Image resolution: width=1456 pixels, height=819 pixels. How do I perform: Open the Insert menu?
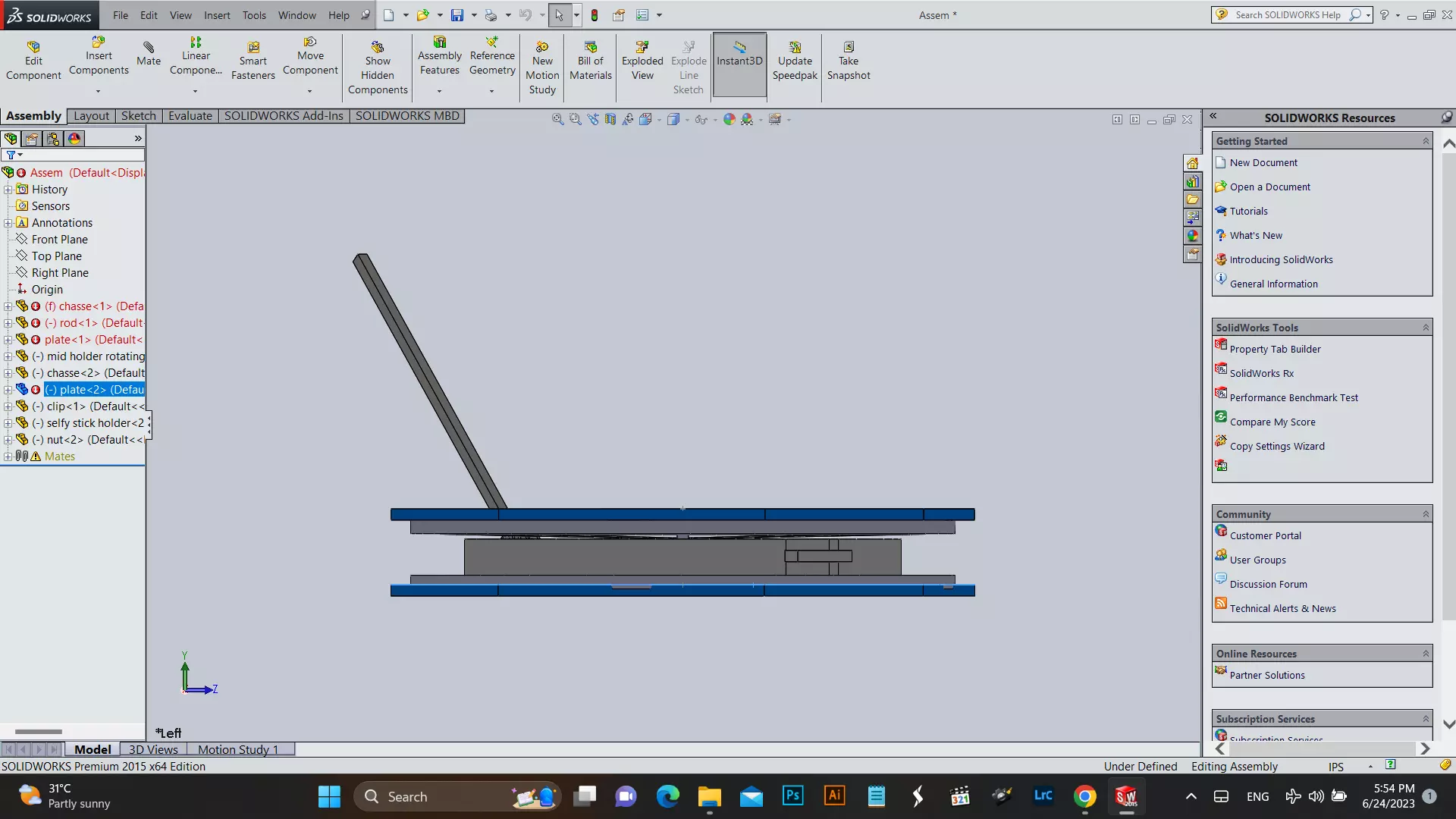click(x=216, y=15)
